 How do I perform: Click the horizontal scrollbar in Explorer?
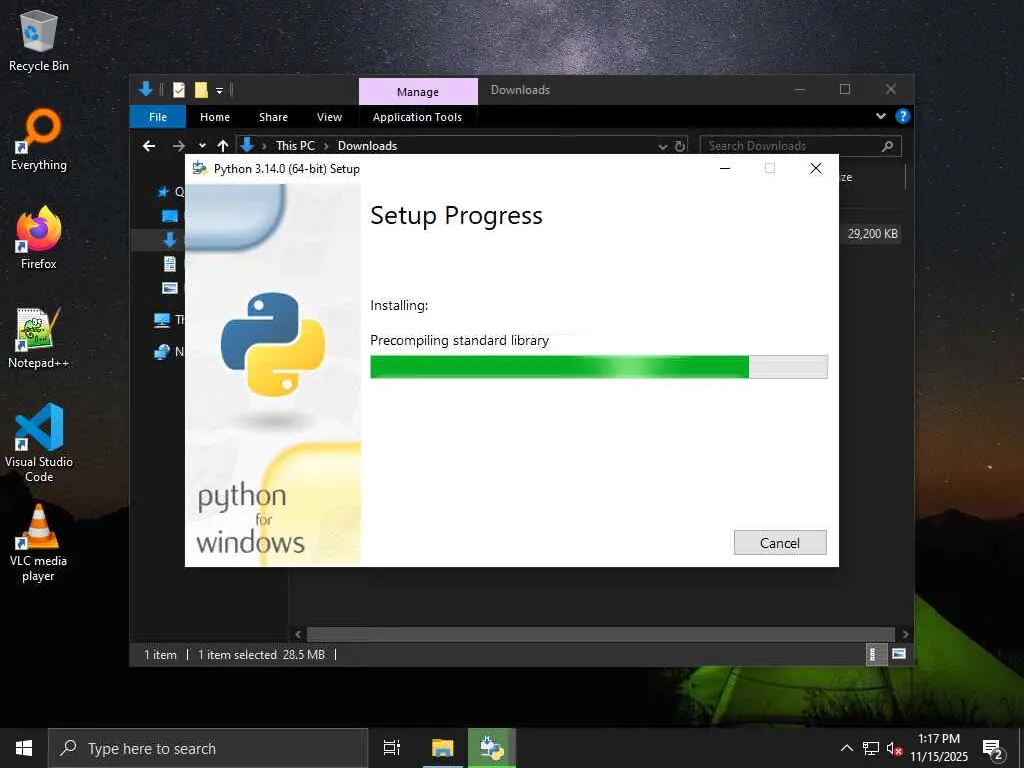(600, 634)
